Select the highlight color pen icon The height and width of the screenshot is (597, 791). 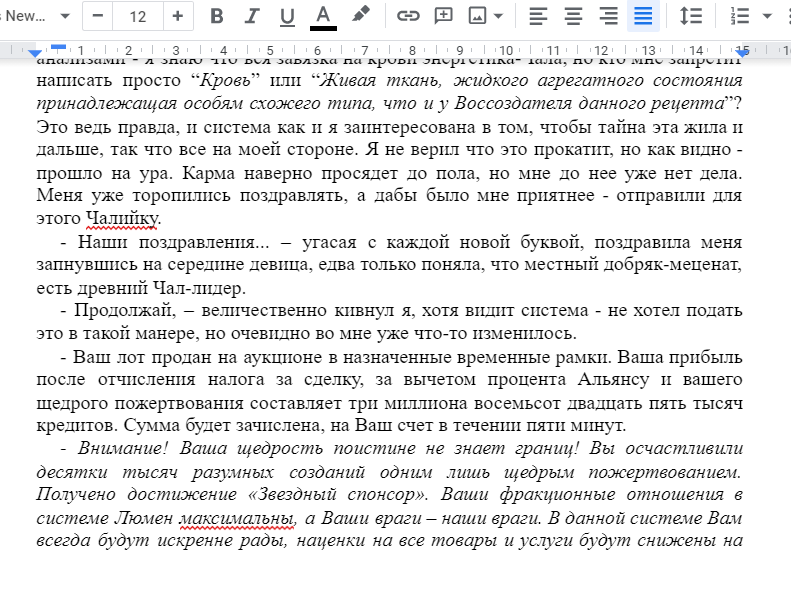pos(360,16)
